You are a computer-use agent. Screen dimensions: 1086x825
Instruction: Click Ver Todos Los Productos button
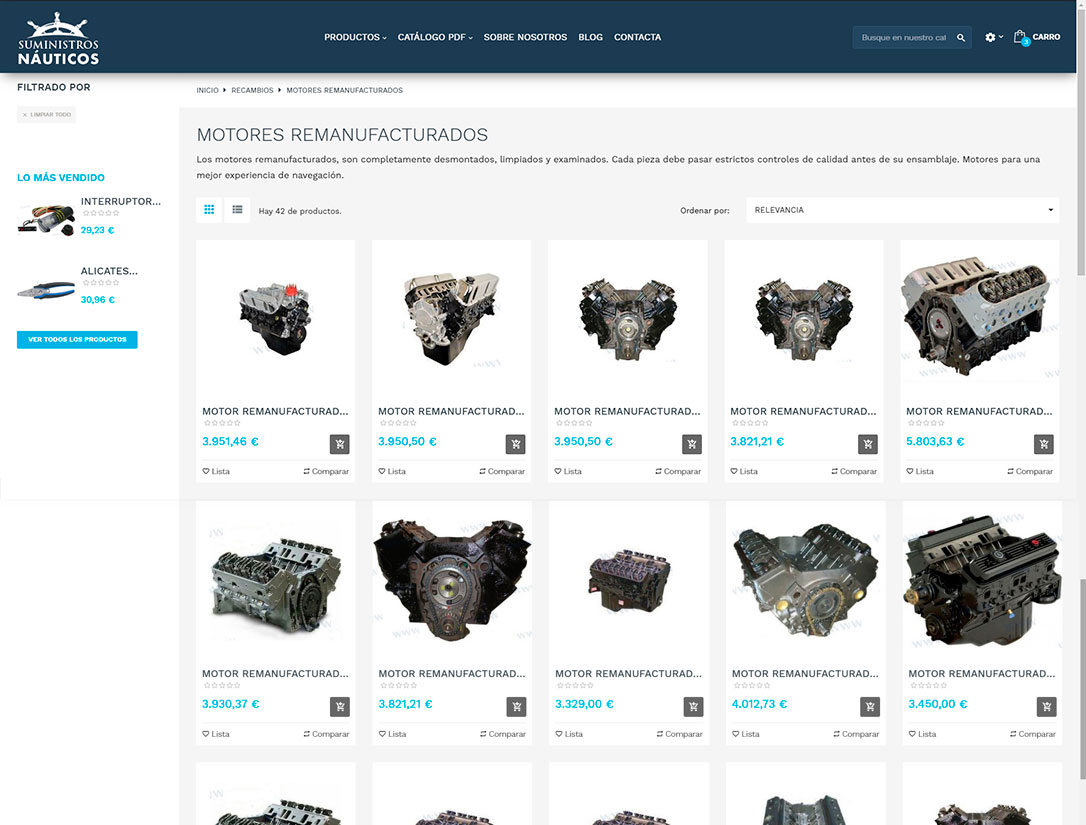[x=77, y=340]
